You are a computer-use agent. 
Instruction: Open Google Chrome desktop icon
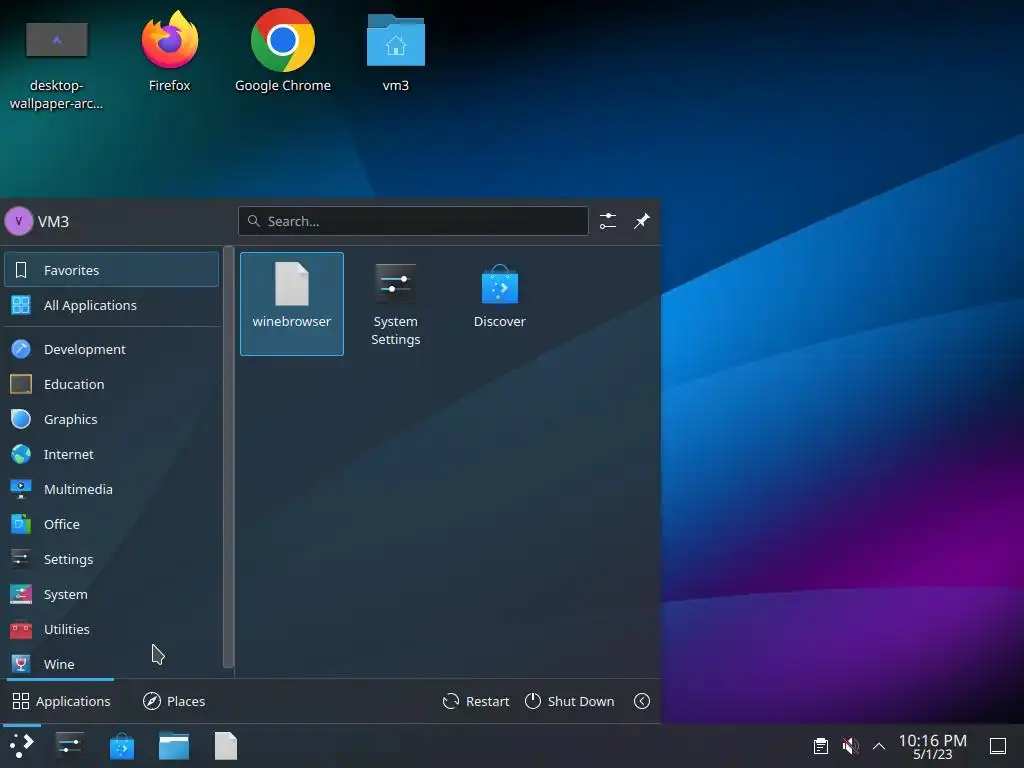pos(283,52)
